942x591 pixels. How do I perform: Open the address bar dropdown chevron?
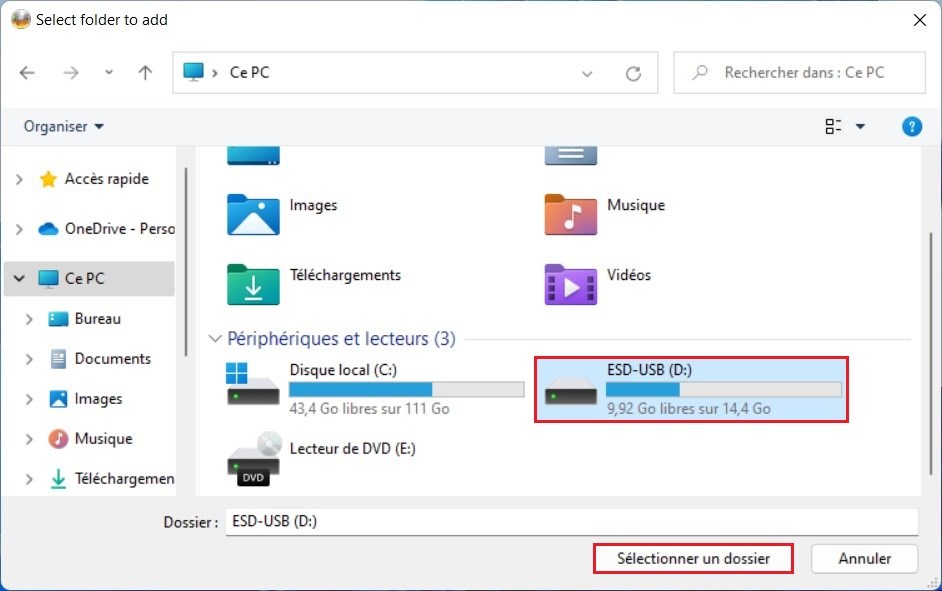588,73
